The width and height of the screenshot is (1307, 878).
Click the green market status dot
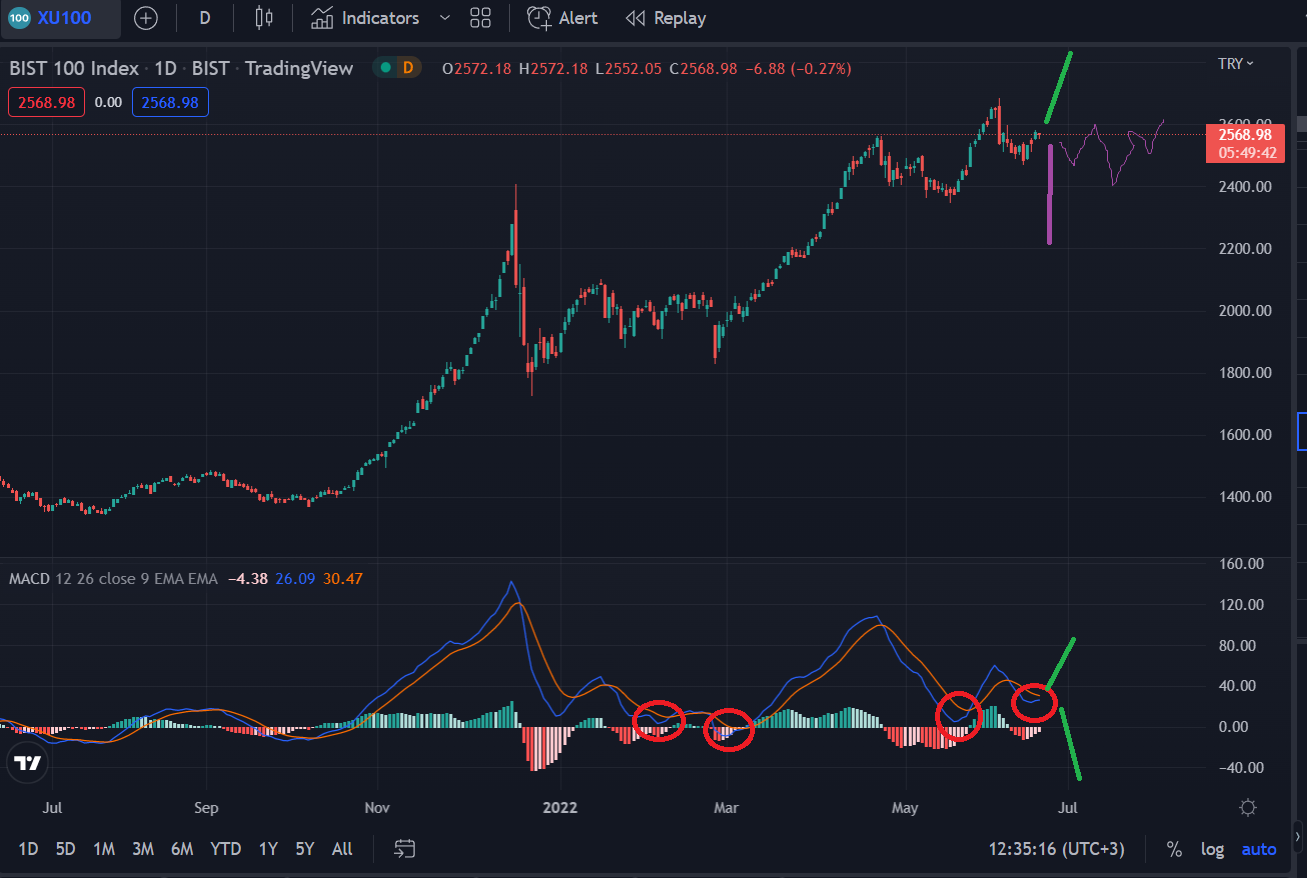click(384, 68)
